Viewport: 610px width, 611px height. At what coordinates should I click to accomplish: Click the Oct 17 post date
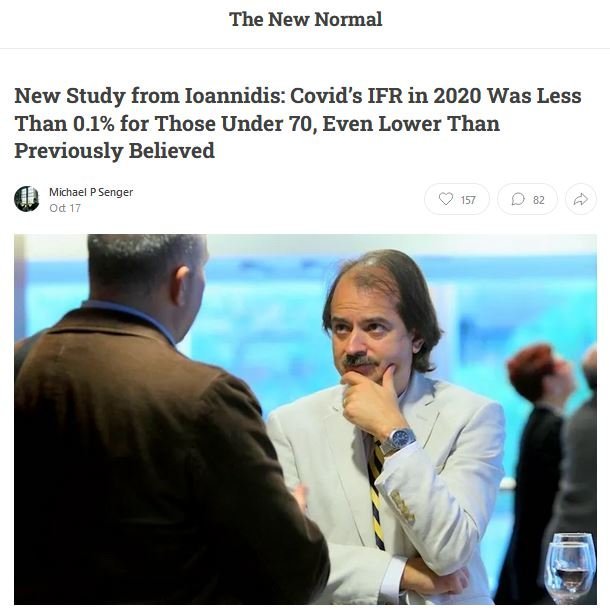[x=65, y=208]
